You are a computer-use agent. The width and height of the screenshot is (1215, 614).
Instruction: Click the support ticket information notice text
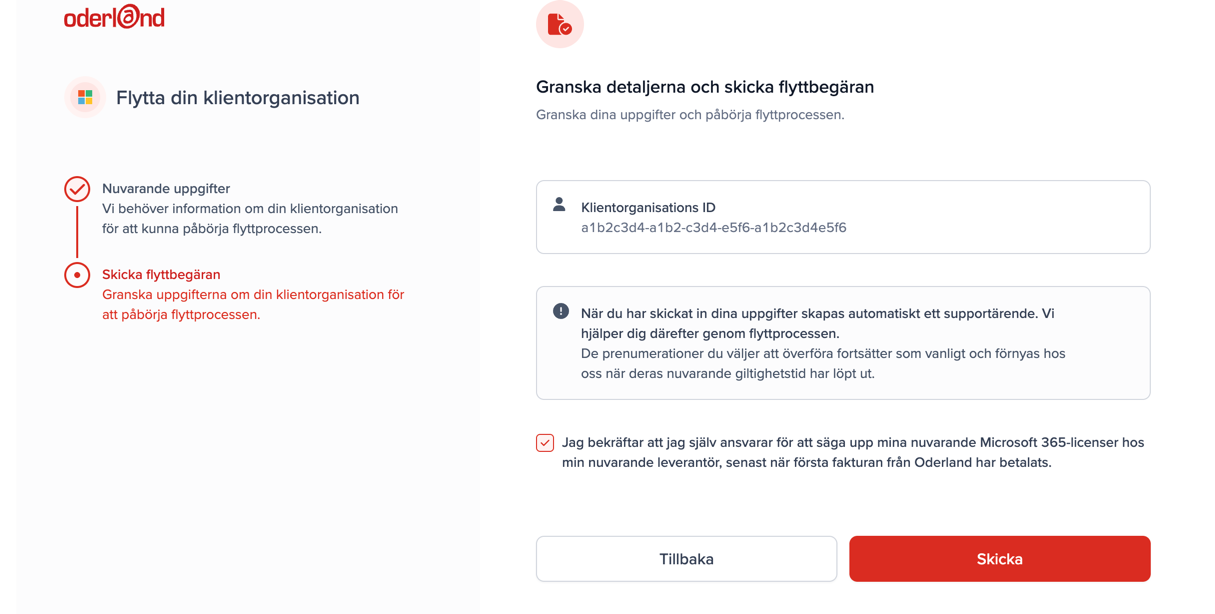822,343
